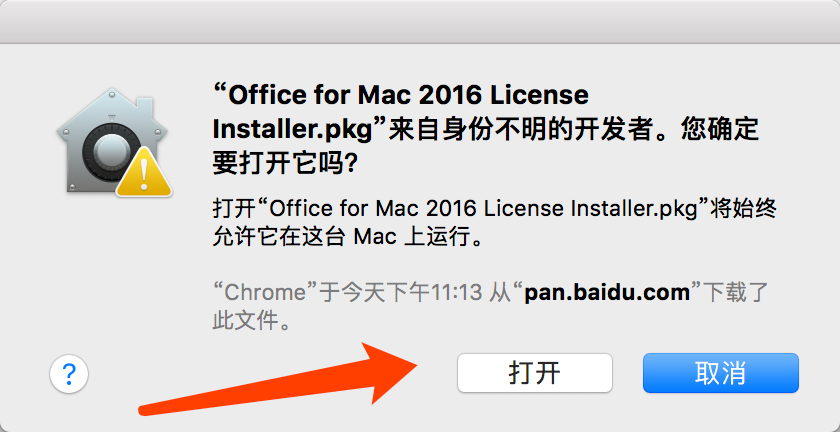The width and height of the screenshot is (840, 432).
Task: Click the dialog's gray title bar
Action: coord(420,21)
